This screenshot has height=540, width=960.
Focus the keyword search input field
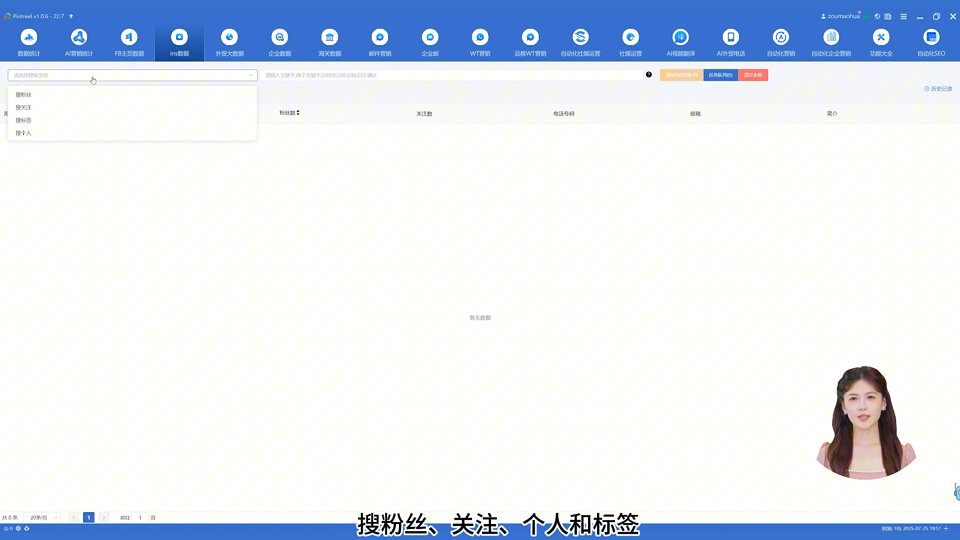pos(452,75)
